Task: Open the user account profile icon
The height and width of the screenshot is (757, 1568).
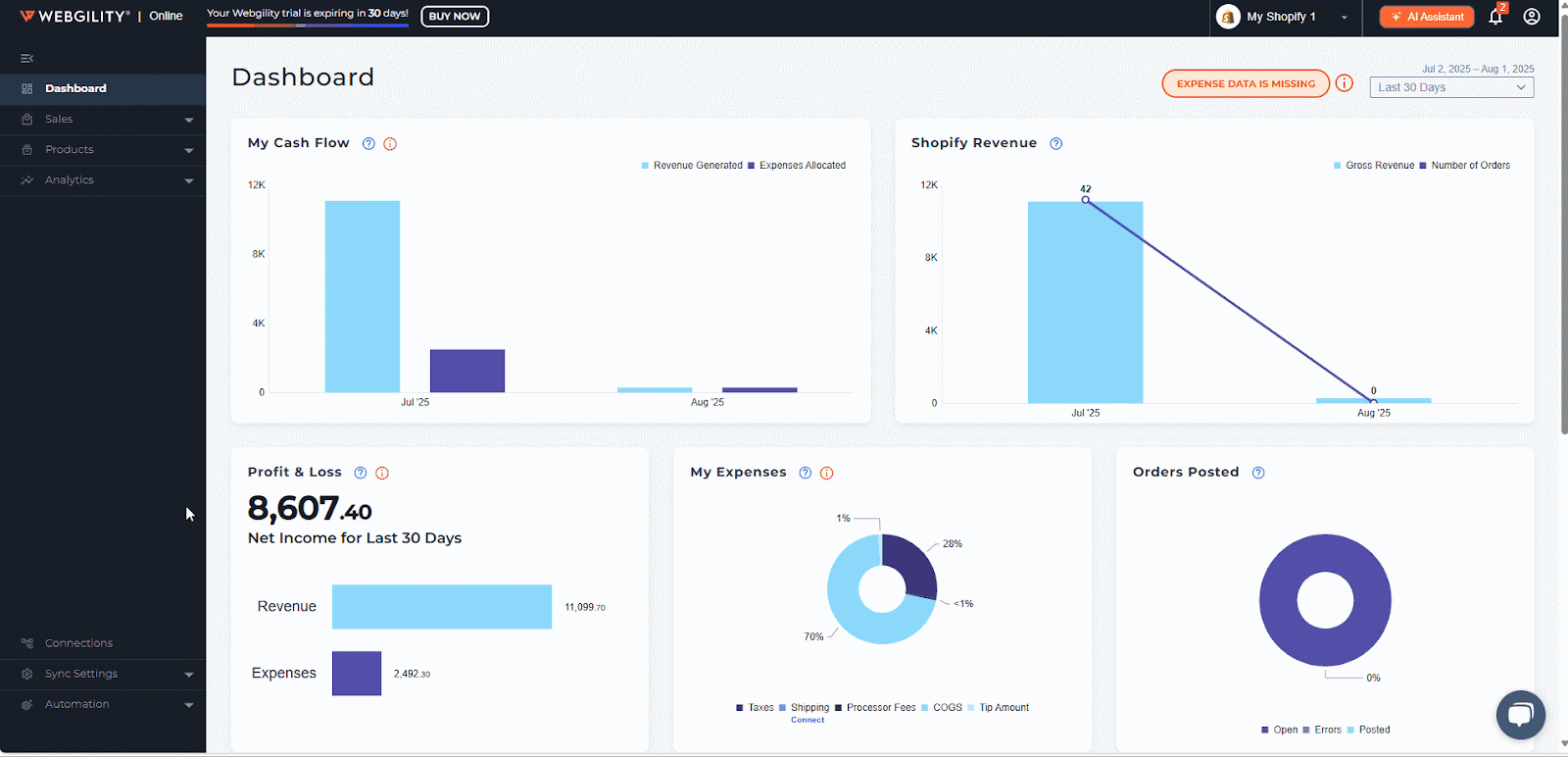Action: point(1532,17)
